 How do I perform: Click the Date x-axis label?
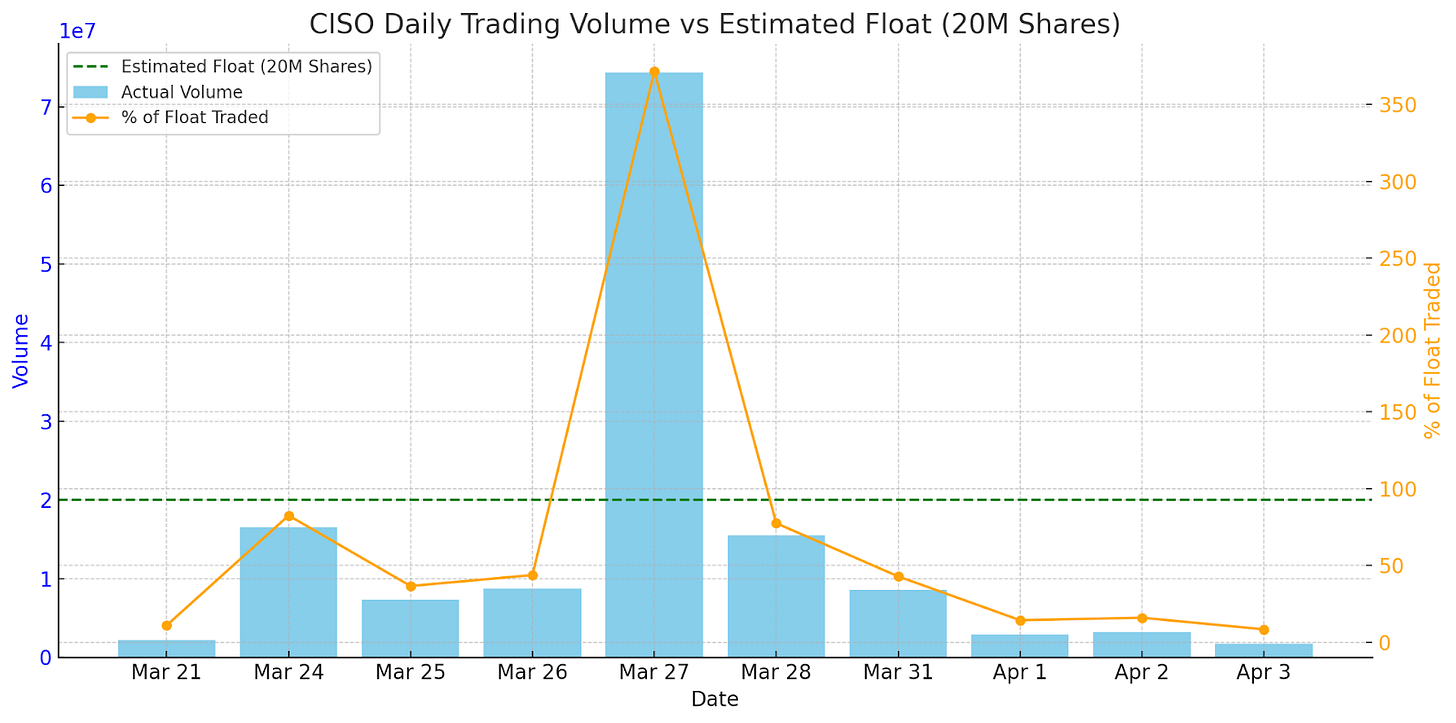pos(715,700)
